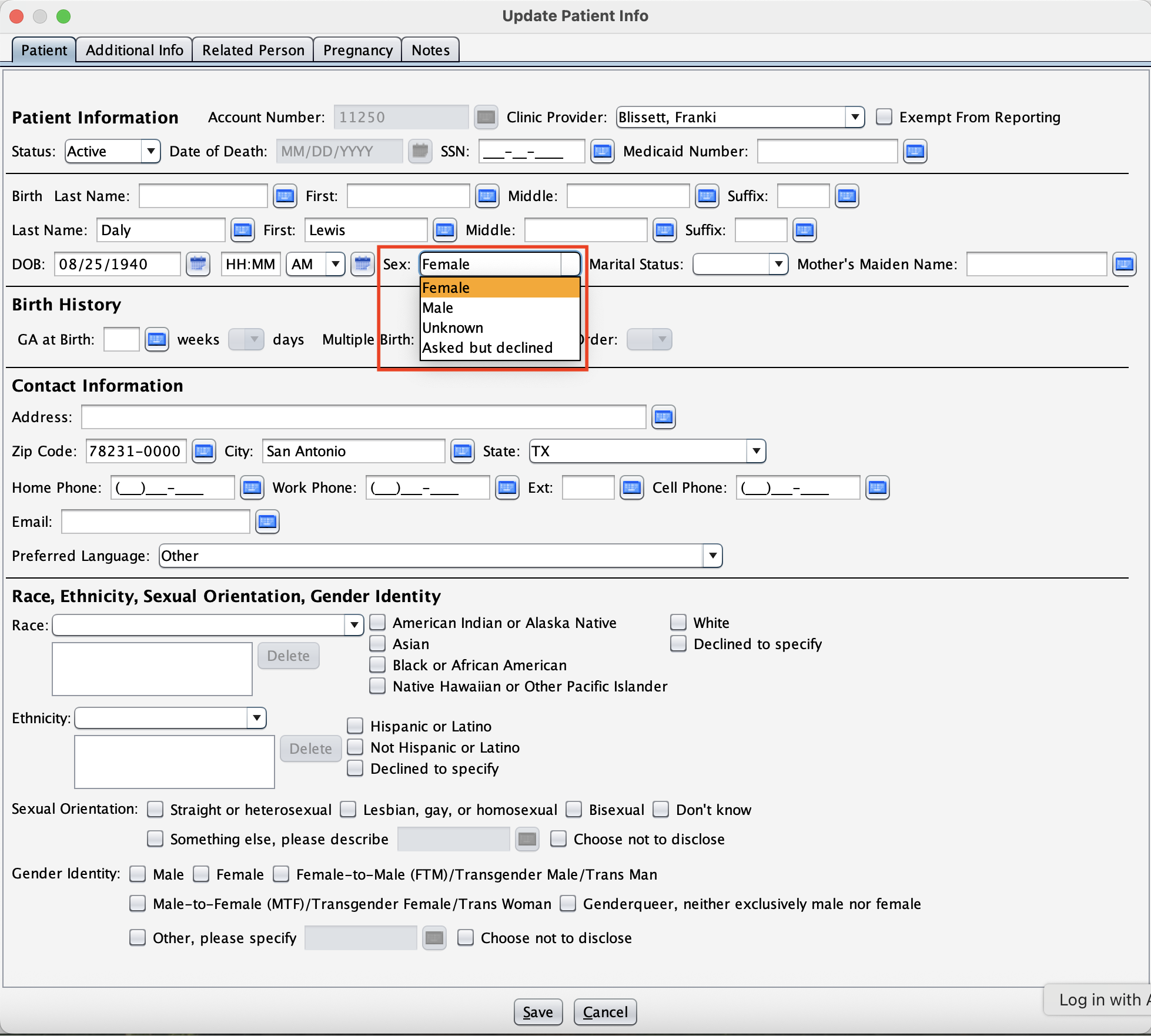Image resolution: width=1151 pixels, height=1036 pixels.
Task: Switch to the Additional Info tab
Action: tap(135, 50)
